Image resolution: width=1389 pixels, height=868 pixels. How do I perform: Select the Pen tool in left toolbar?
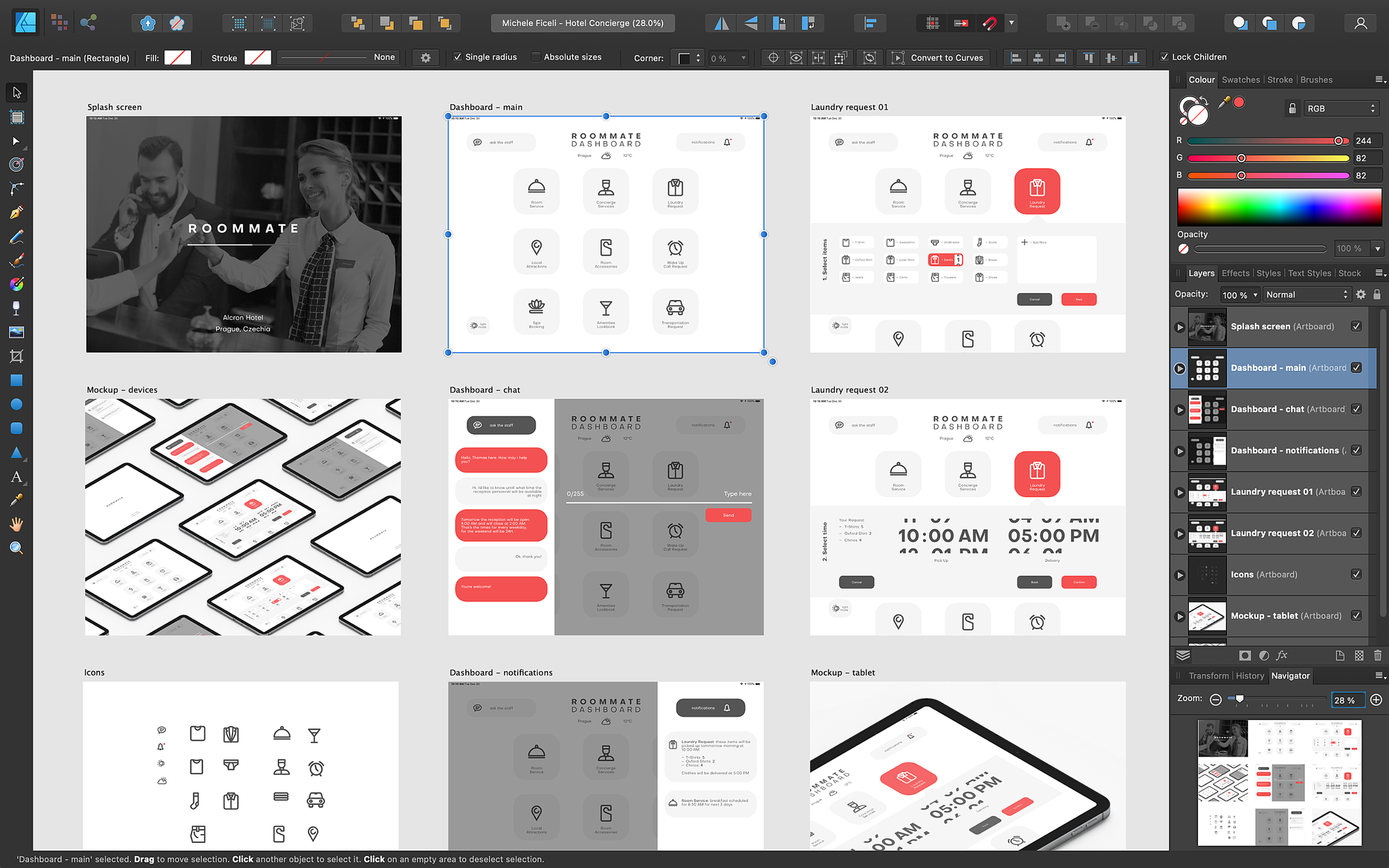(x=17, y=212)
